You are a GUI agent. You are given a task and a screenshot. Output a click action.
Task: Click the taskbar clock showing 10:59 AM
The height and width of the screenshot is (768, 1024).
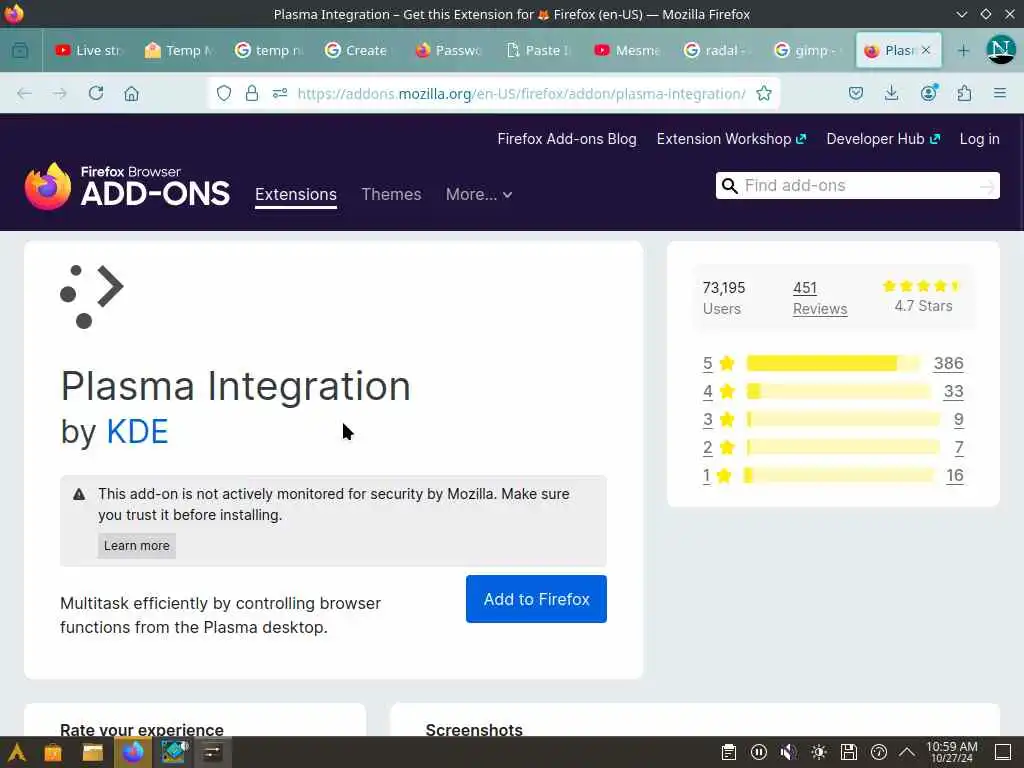click(952, 752)
